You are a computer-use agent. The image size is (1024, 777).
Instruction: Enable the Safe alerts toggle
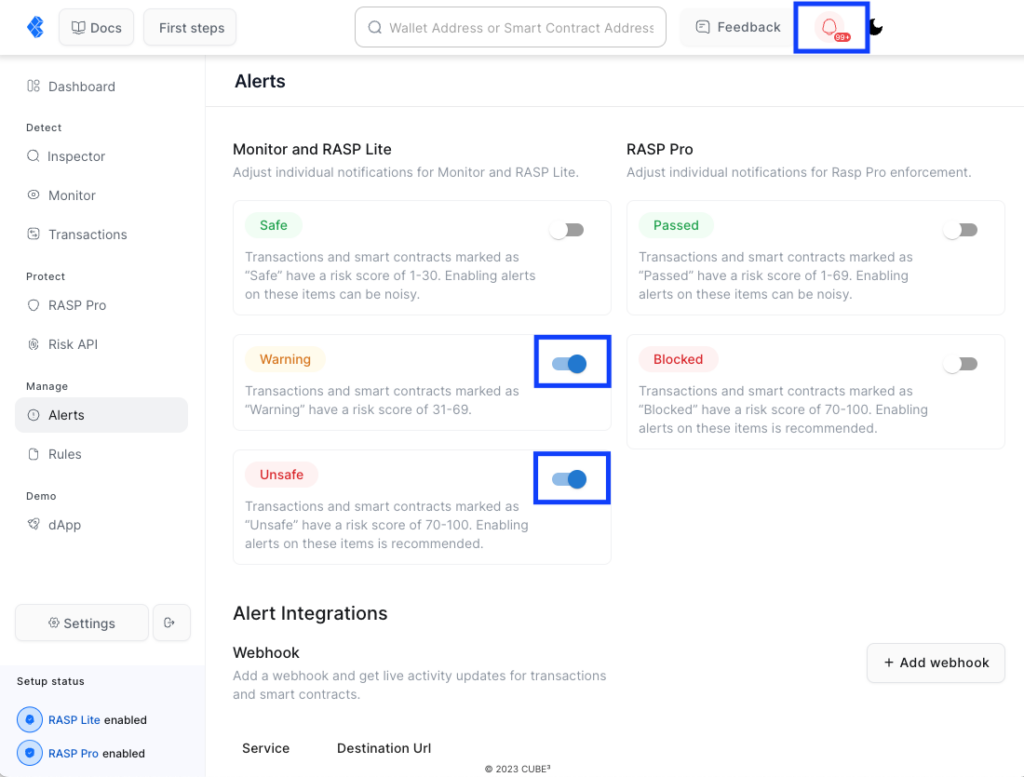coord(567,230)
